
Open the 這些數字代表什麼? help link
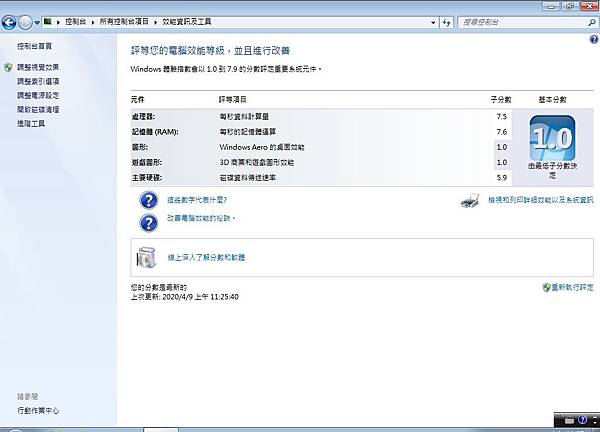[x=197, y=200]
